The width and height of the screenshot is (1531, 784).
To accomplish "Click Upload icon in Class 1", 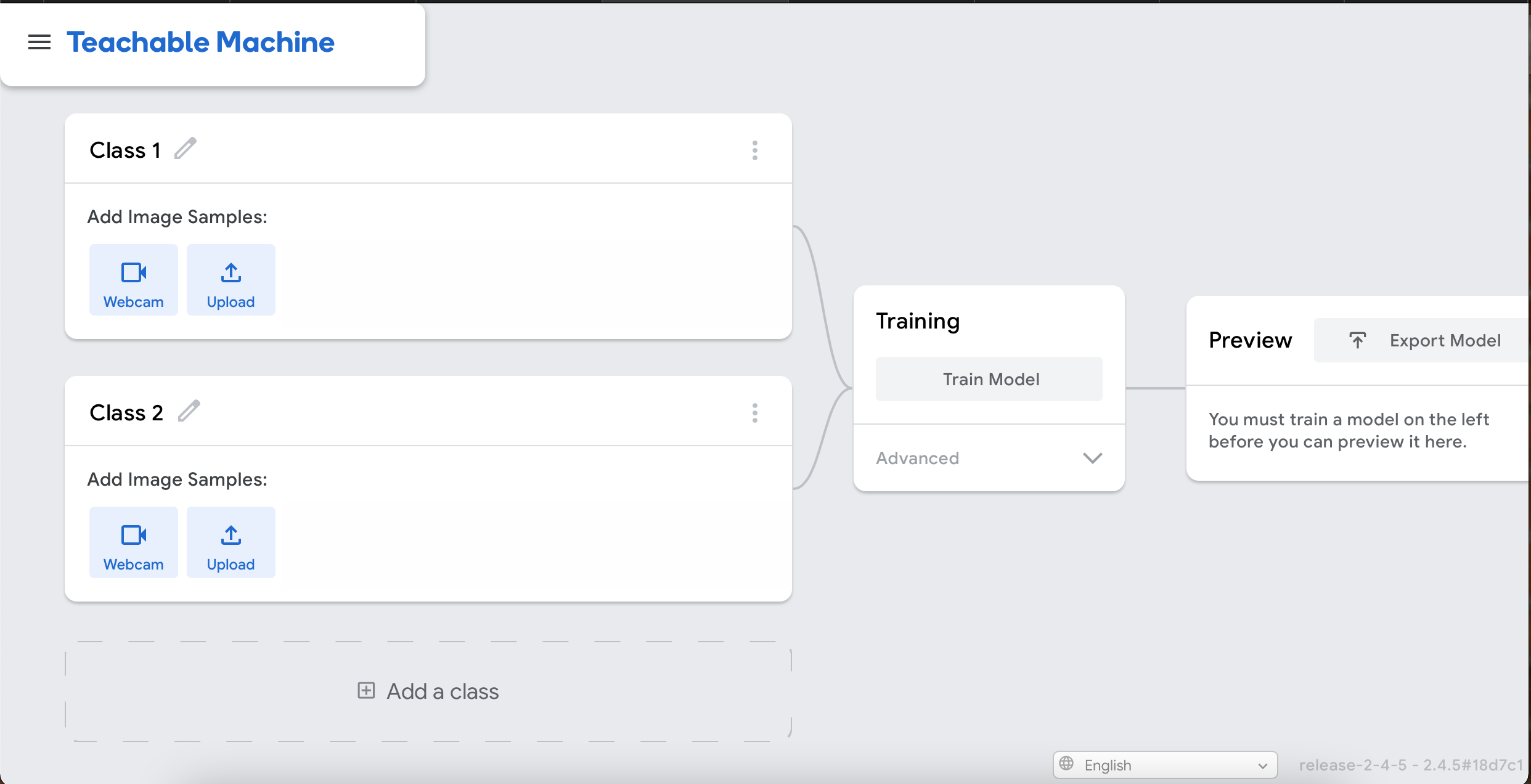I will pyautogui.click(x=231, y=272).
